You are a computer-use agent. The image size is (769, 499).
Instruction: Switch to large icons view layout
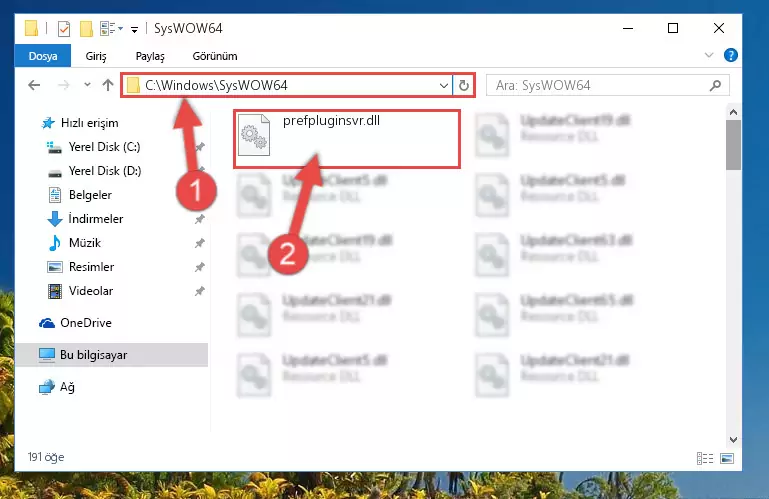click(x=727, y=458)
